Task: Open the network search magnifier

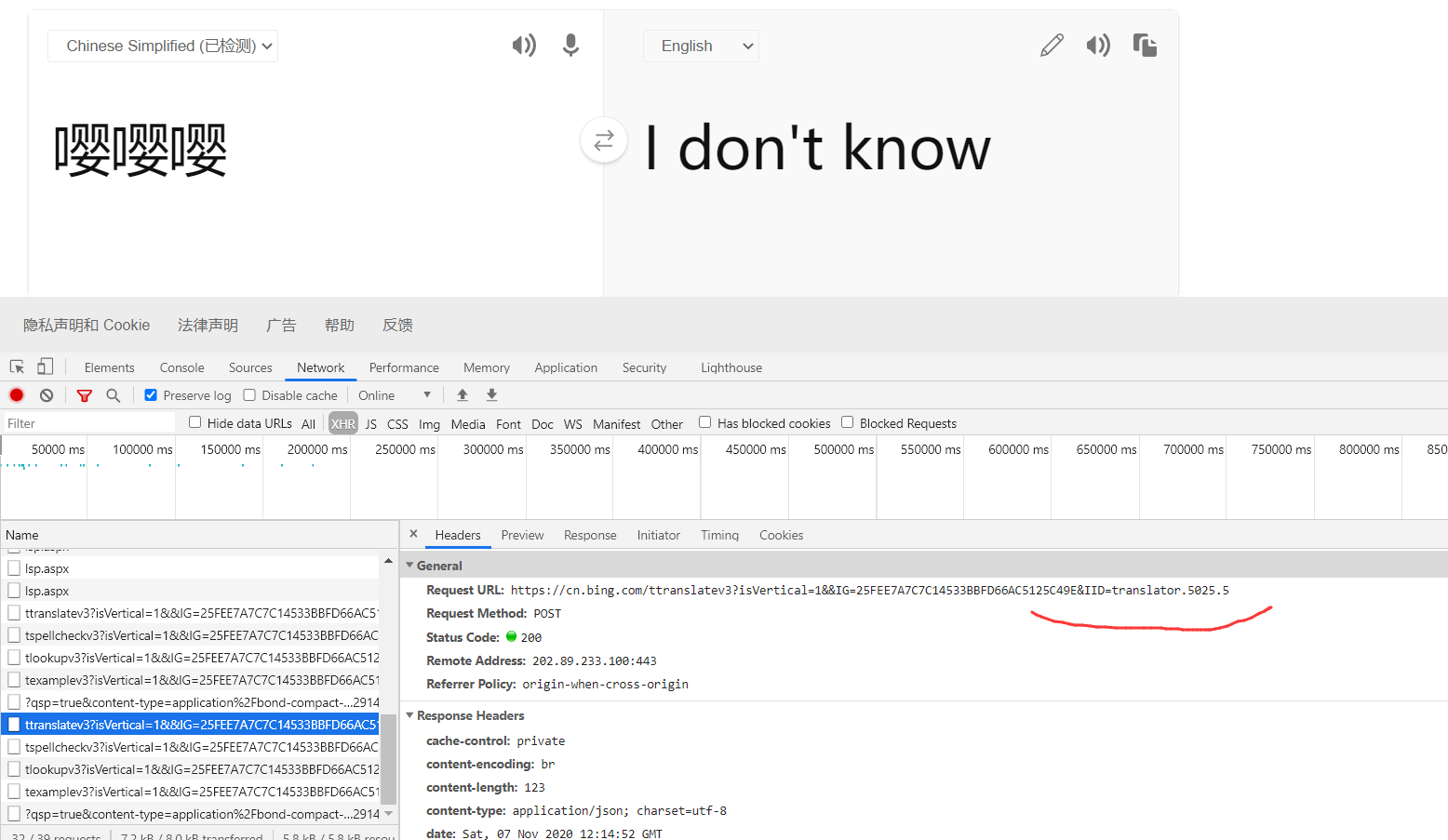Action: (x=114, y=395)
